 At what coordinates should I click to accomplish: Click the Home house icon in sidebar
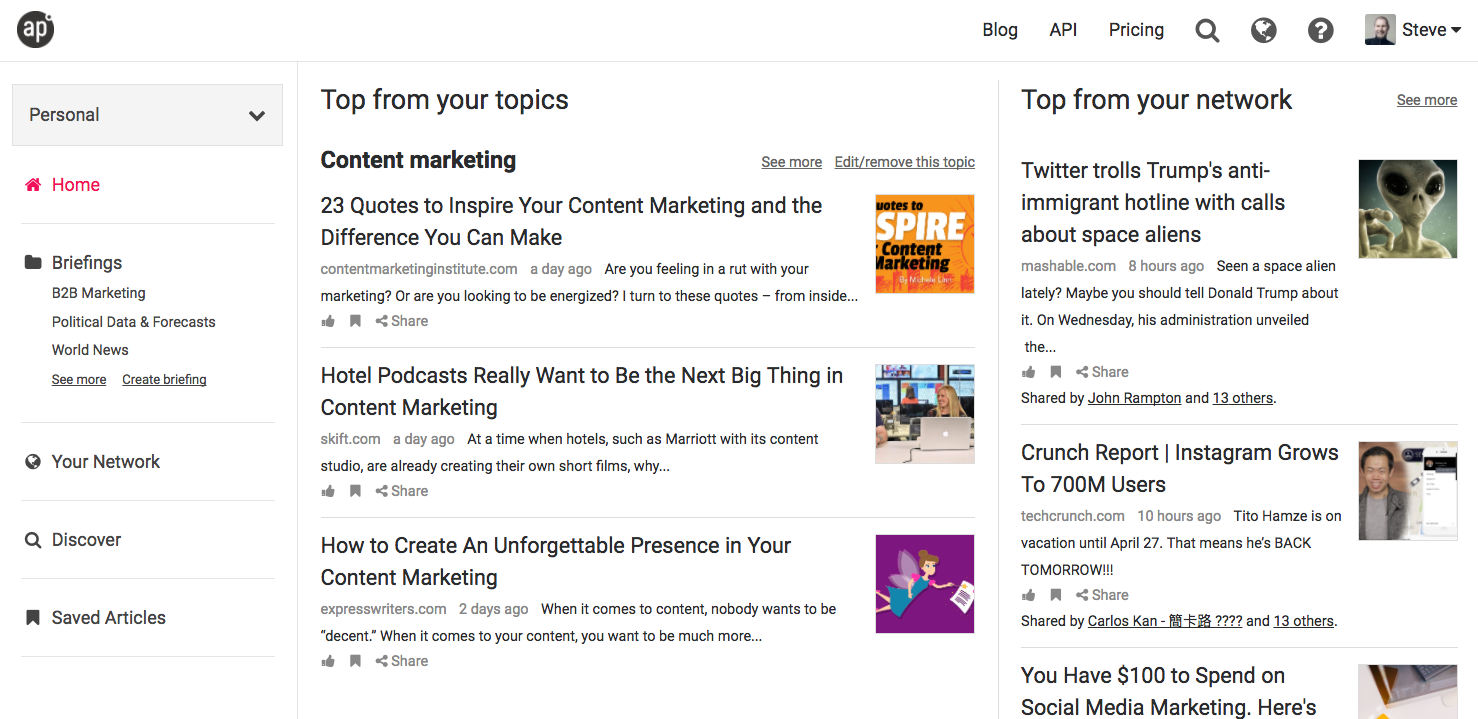33,185
